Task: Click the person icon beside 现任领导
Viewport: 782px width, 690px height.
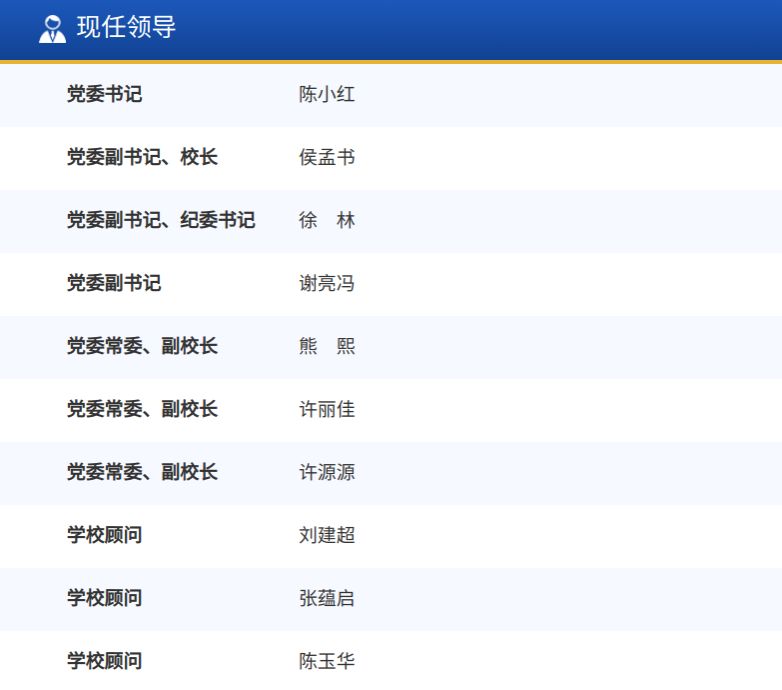Action: (52, 29)
